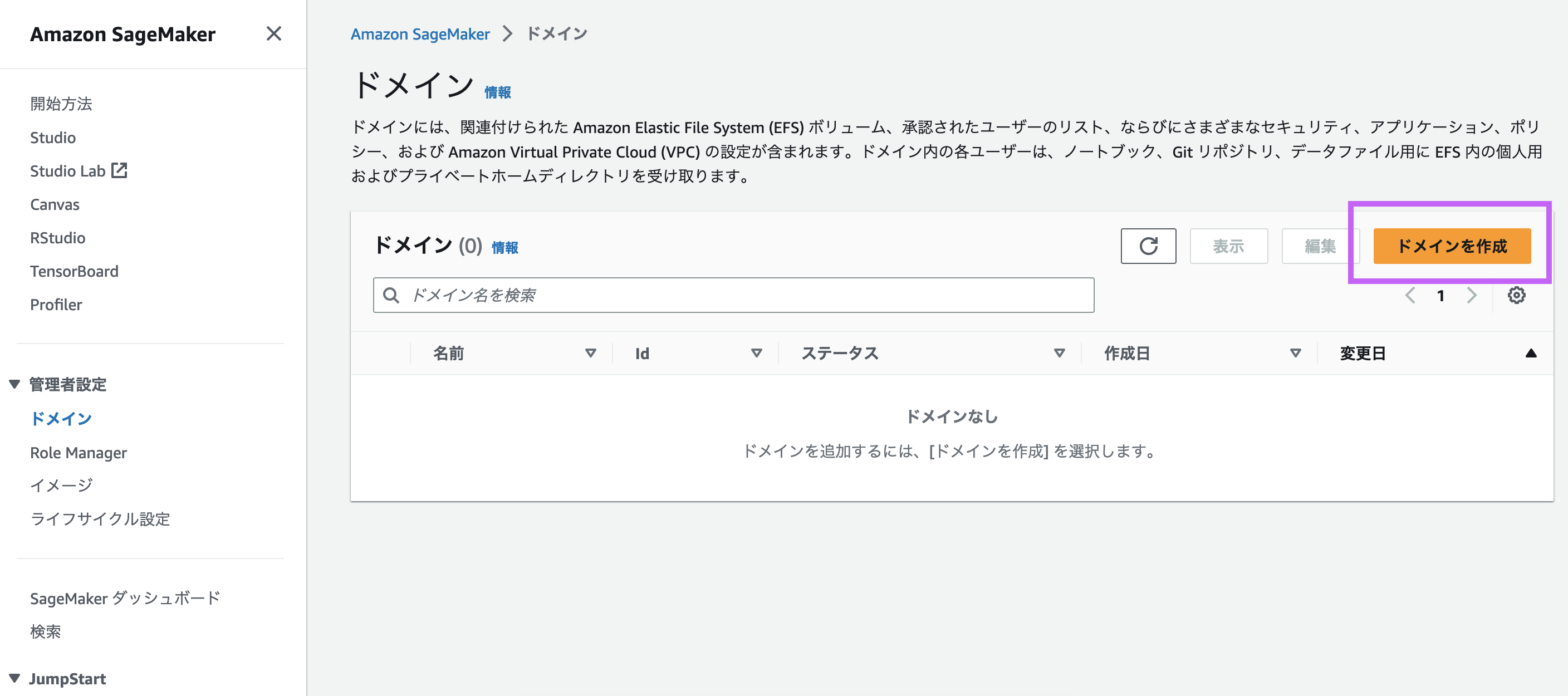Click the search magnifier icon
This screenshot has height=696, width=1568.
[391, 295]
